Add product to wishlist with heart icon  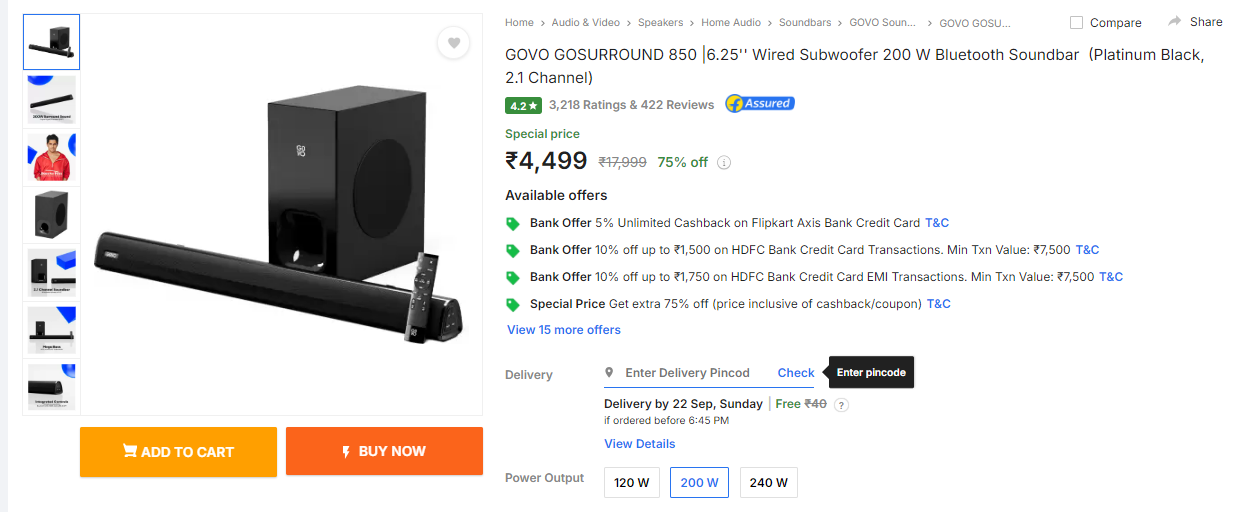click(x=453, y=43)
